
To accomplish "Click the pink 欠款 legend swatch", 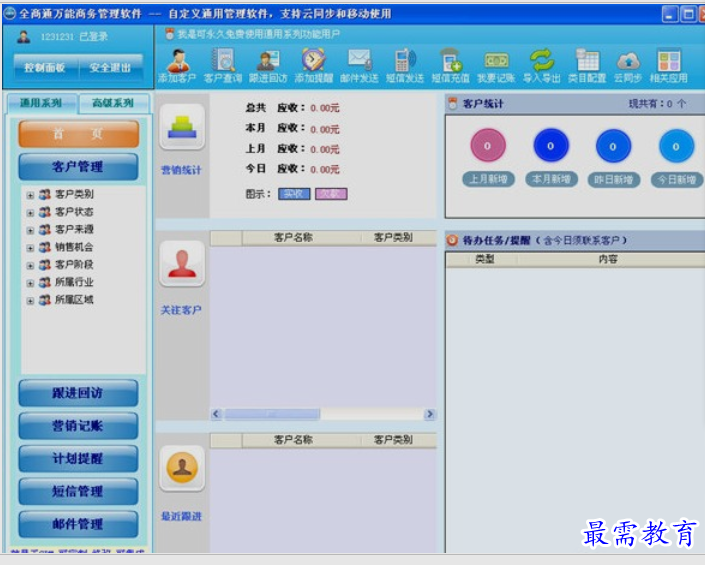I will pos(331,194).
